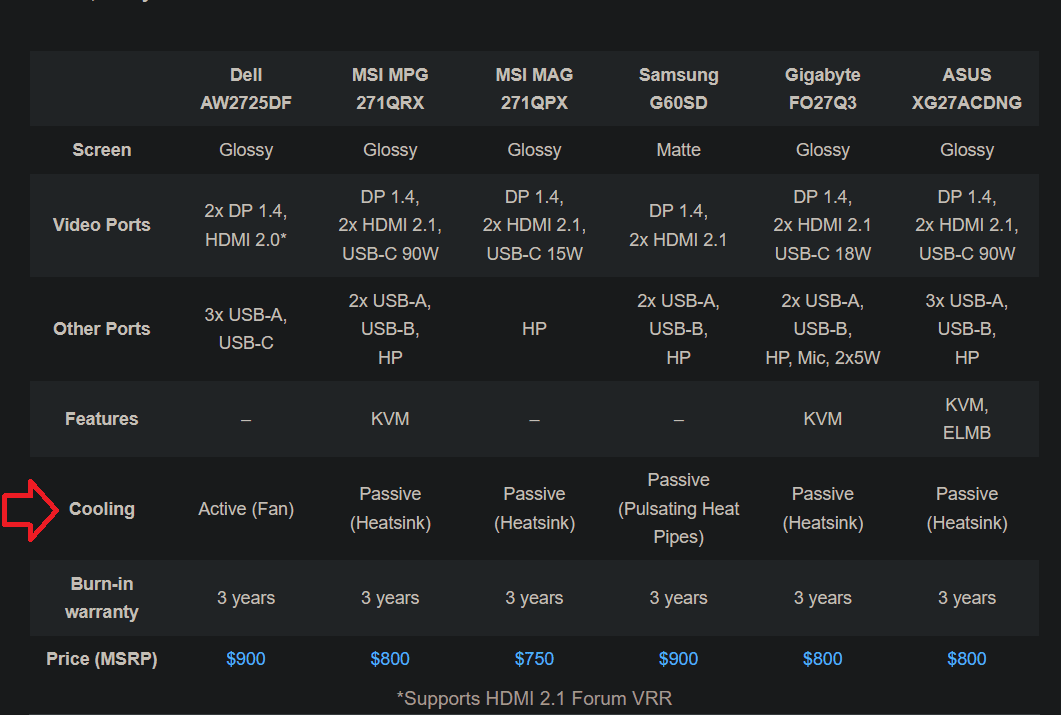Screen dimensions: 1061x715
Task: Click the 3 years warranty cell for ASUS
Action: [966, 597]
